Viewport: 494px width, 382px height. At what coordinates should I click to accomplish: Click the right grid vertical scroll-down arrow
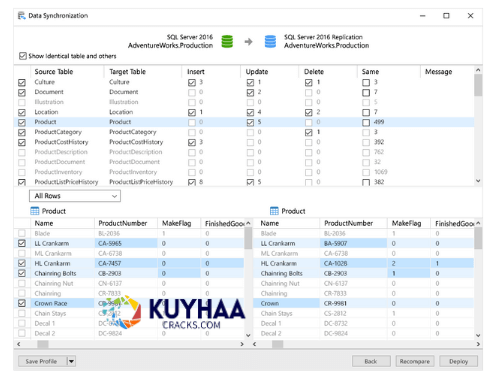point(478,335)
